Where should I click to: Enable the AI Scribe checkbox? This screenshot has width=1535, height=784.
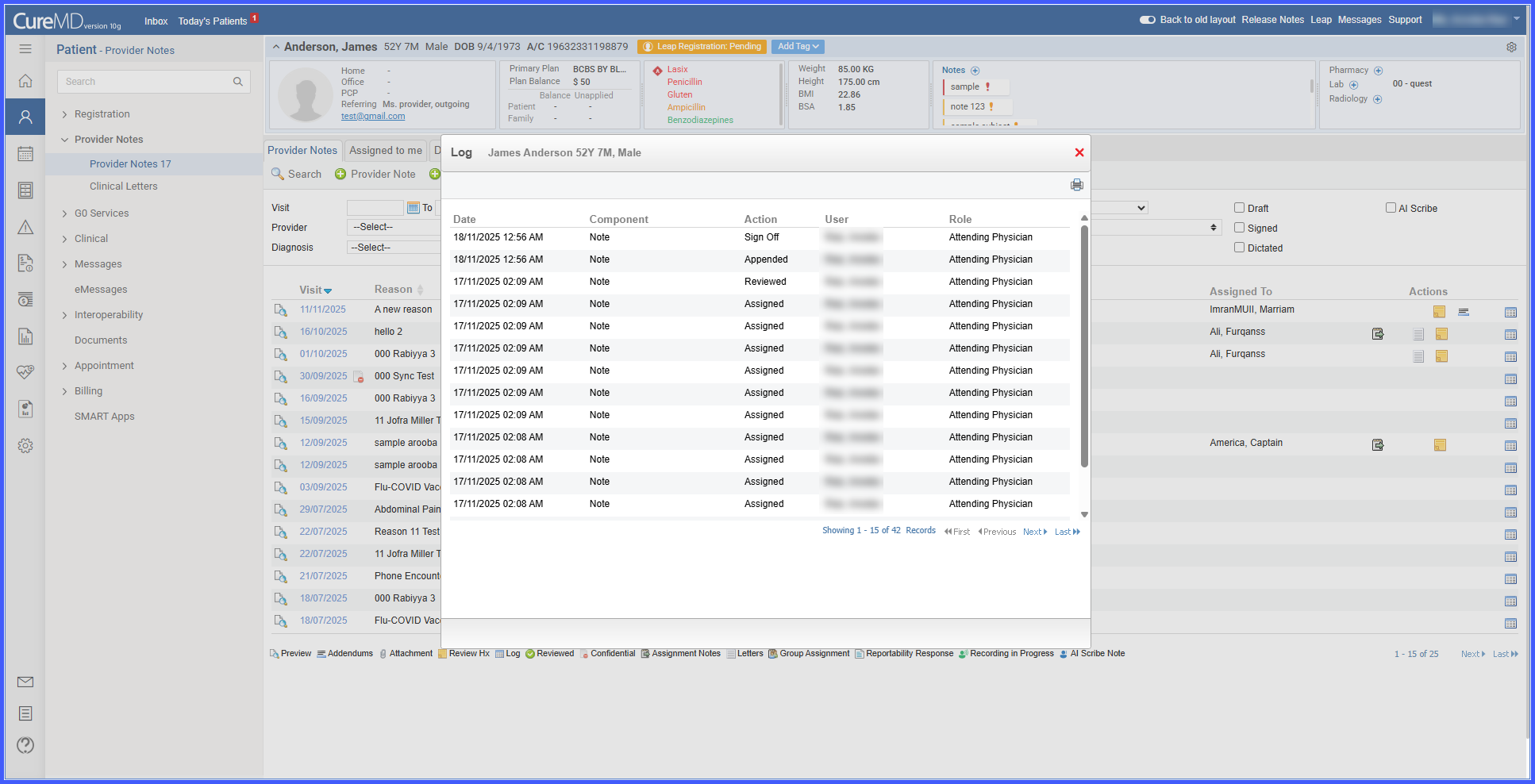point(1391,208)
